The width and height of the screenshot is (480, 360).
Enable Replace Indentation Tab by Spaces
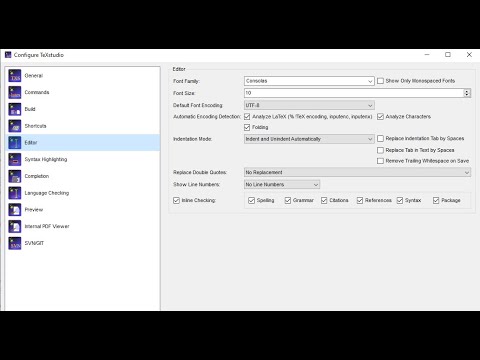click(380, 138)
